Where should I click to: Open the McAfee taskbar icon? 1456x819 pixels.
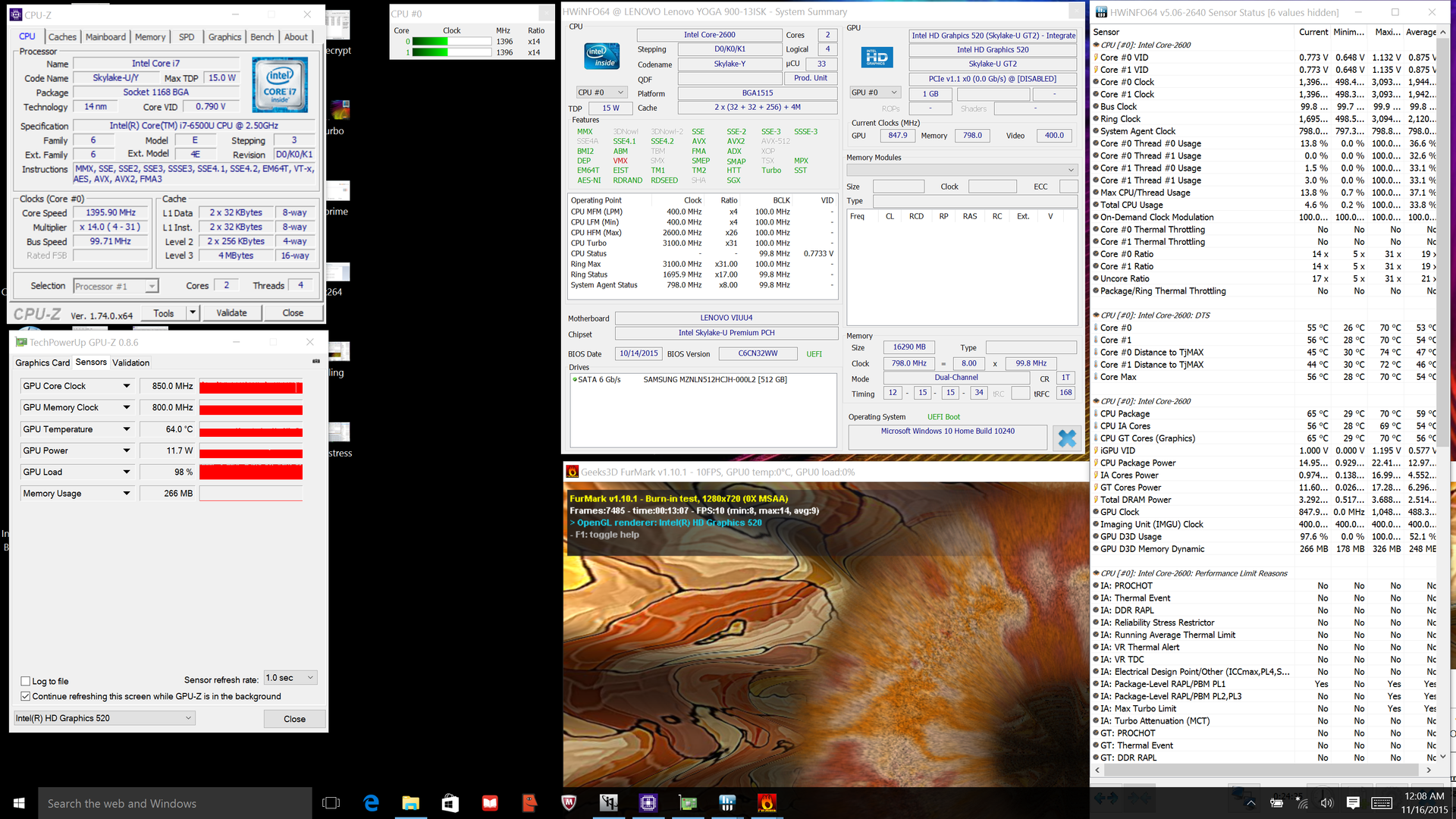[569, 803]
